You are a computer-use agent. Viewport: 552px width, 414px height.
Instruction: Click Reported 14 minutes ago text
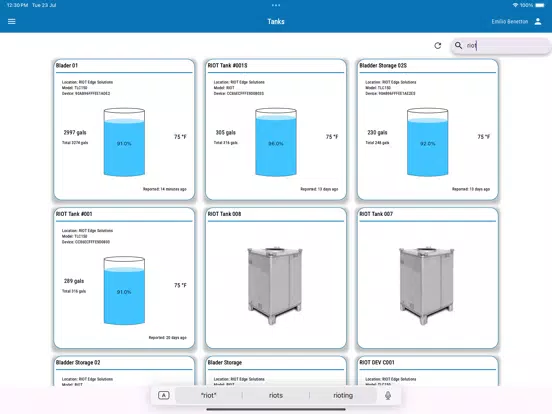point(165,189)
